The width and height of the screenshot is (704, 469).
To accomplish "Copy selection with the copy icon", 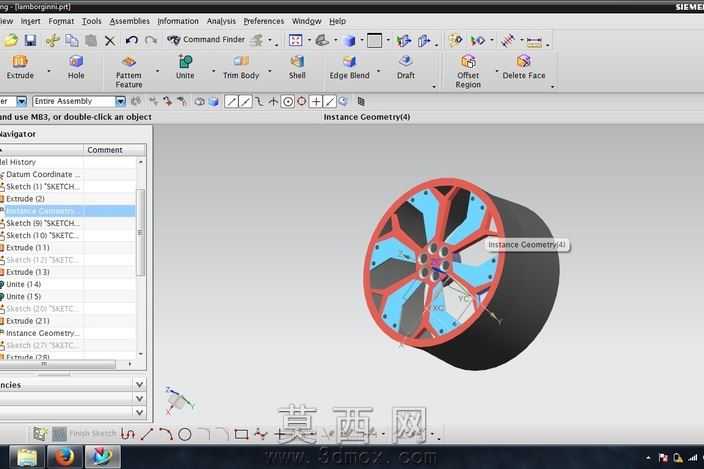I will click(x=72, y=40).
